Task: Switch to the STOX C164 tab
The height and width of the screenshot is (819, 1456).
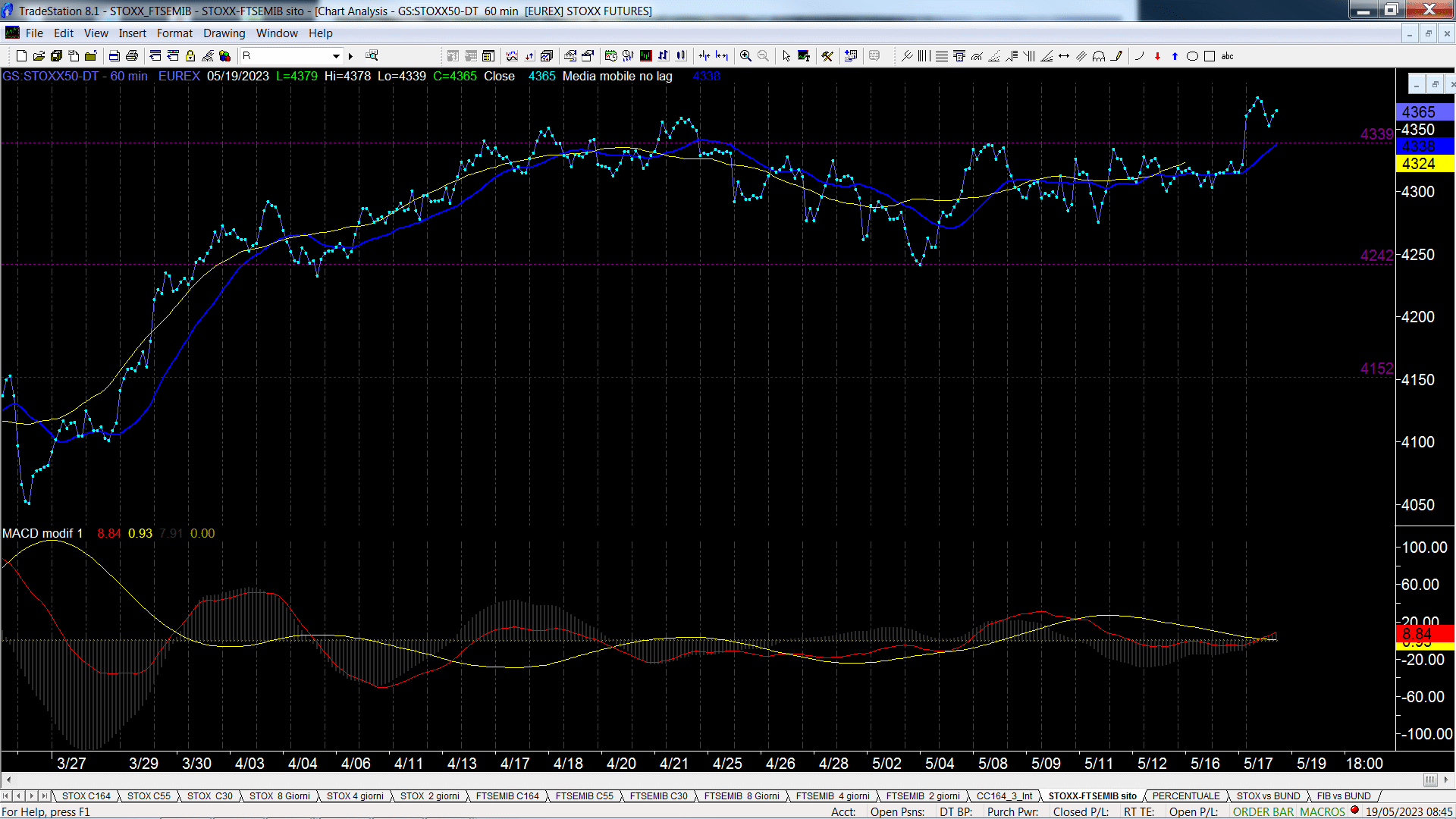Action: (86, 796)
